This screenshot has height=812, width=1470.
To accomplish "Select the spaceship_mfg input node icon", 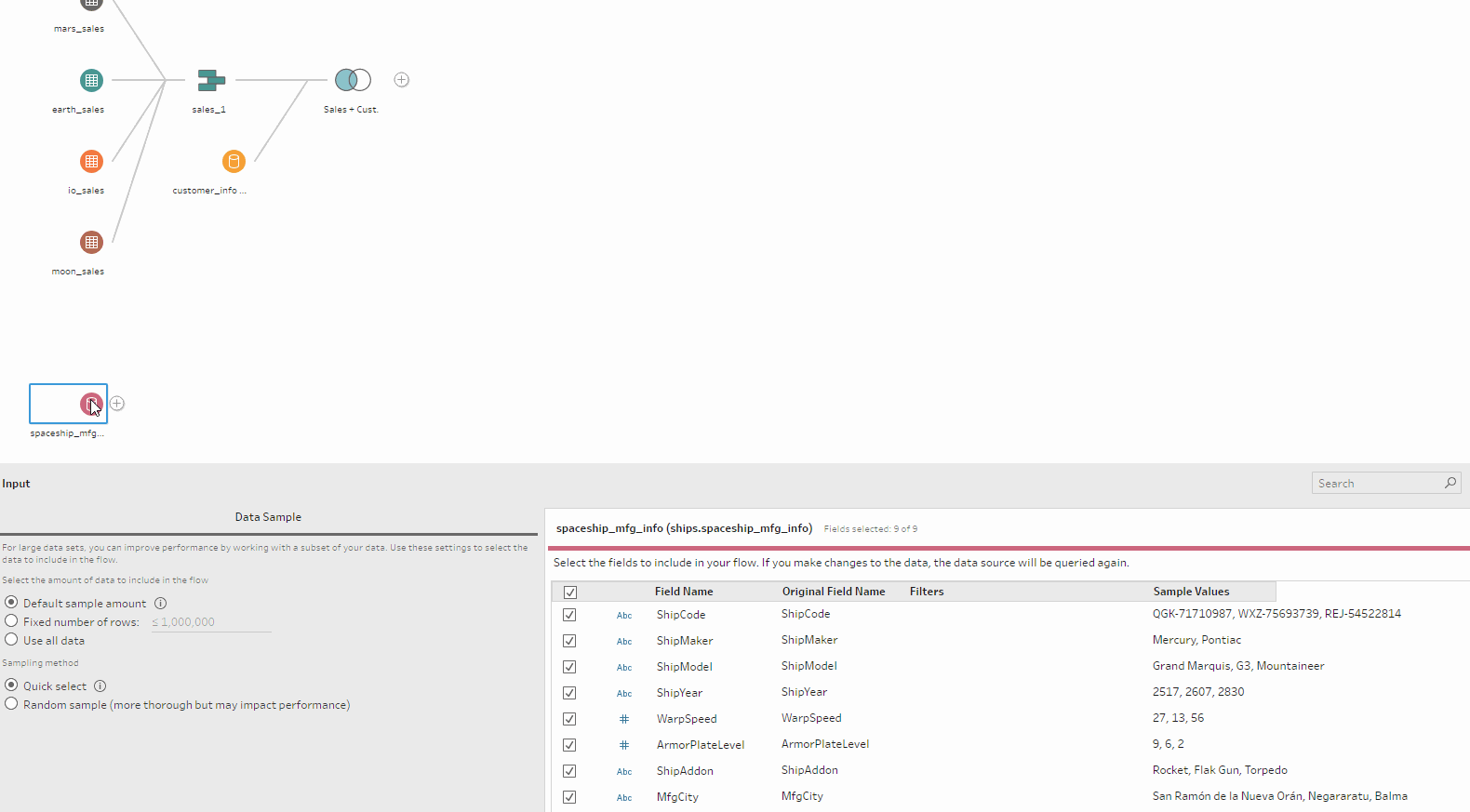I will click(x=91, y=404).
